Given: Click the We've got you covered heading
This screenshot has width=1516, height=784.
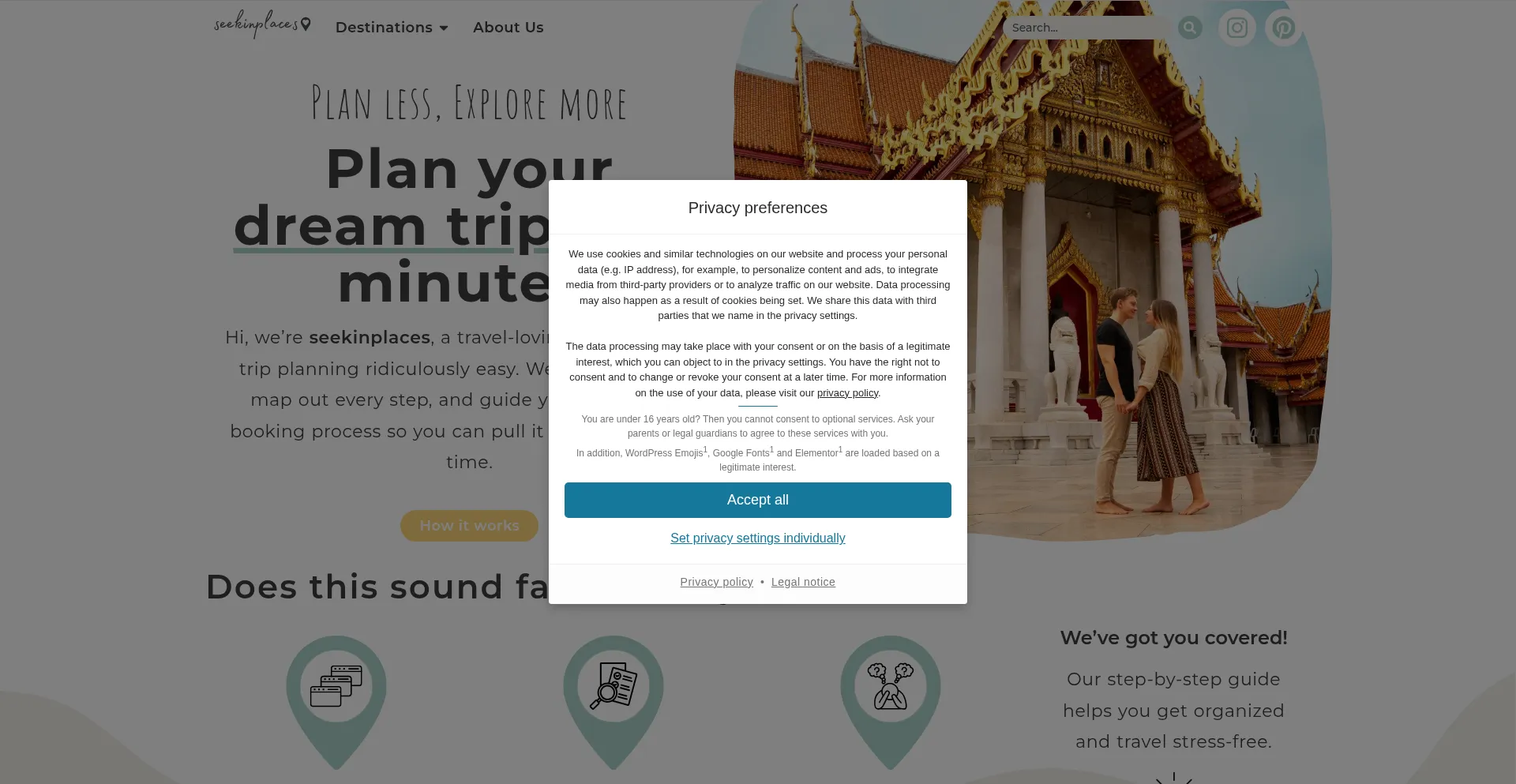Looking at the screenshot, I should pyautogui.click(x=1173, y=638).
